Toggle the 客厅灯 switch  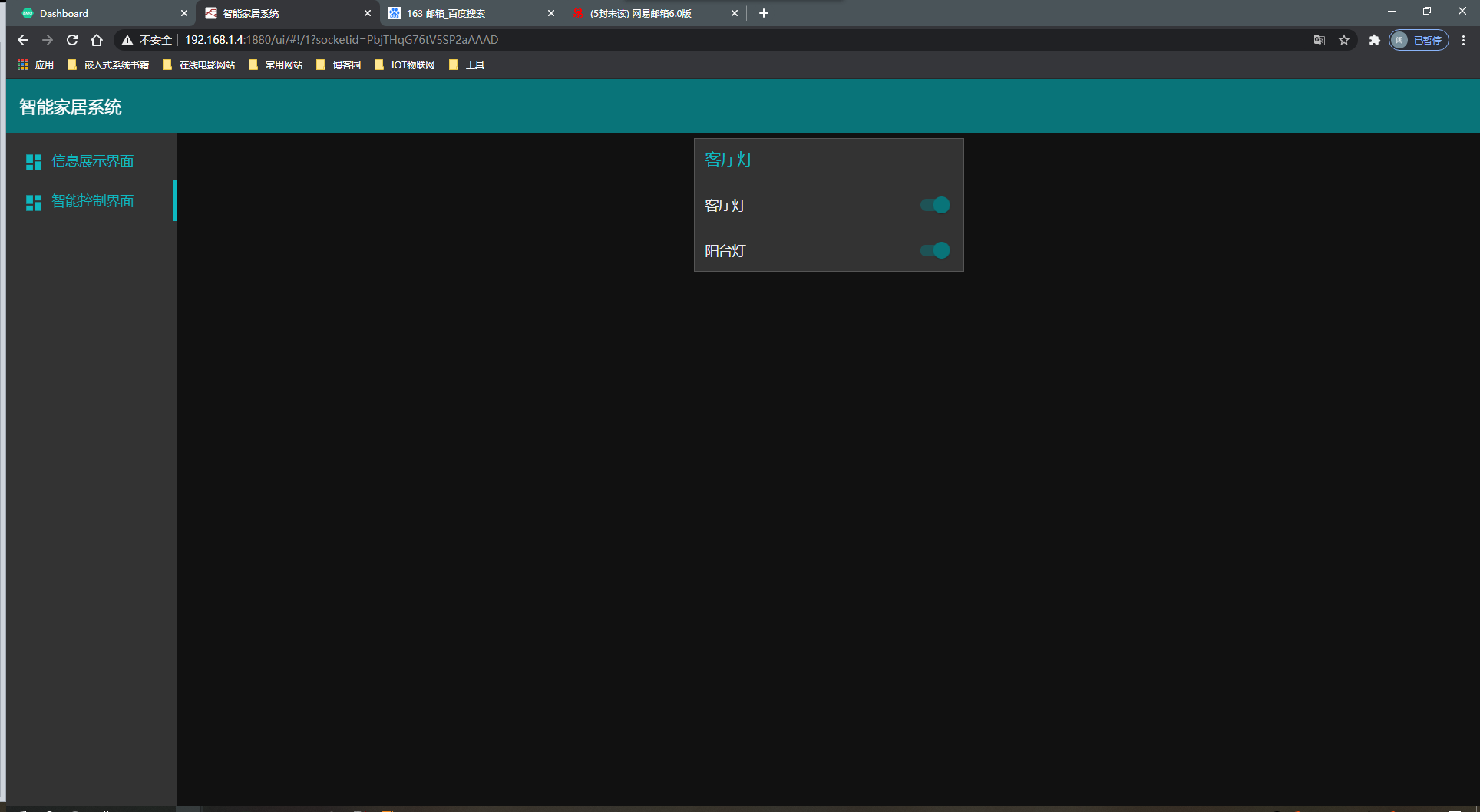point(935,205)
